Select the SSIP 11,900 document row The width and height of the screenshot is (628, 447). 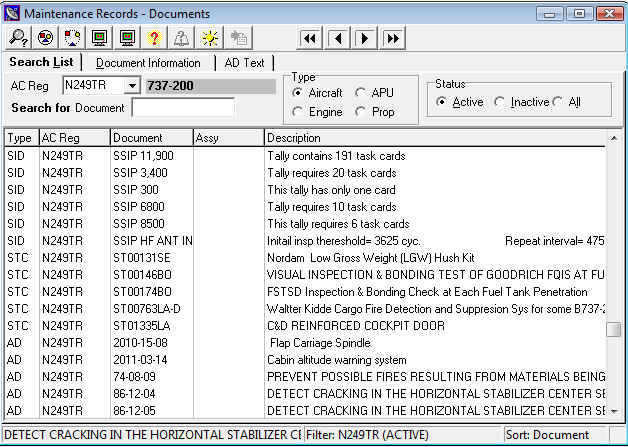tap(305, 156)
